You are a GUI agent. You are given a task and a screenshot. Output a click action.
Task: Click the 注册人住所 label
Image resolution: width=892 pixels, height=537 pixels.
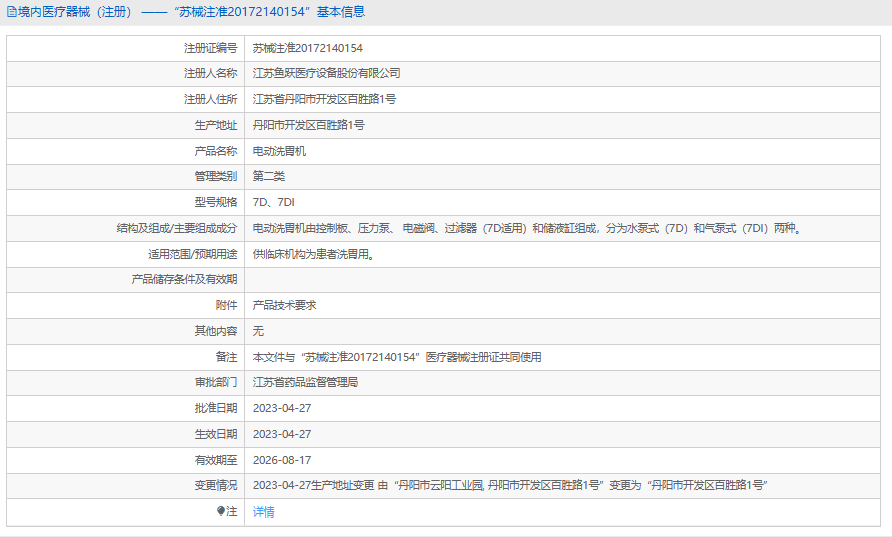(x=210, y=99)
